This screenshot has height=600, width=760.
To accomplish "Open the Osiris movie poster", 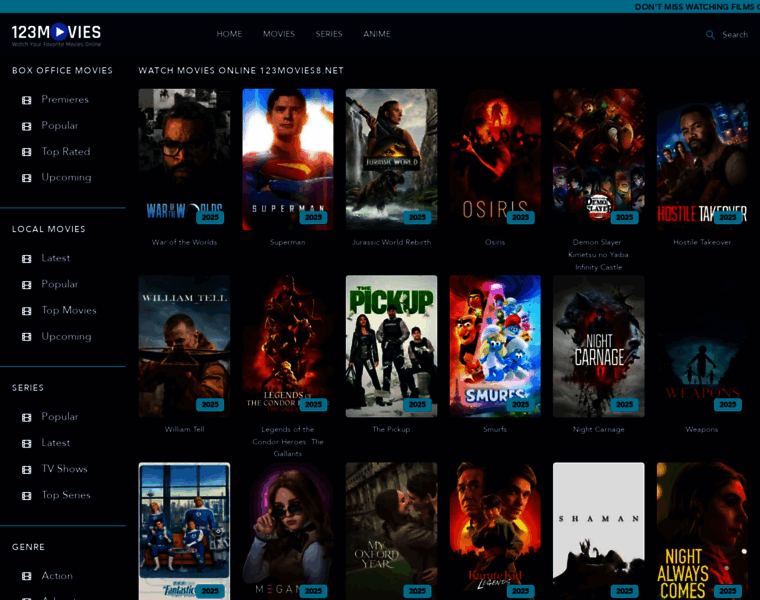I will [x=495, y=159].
